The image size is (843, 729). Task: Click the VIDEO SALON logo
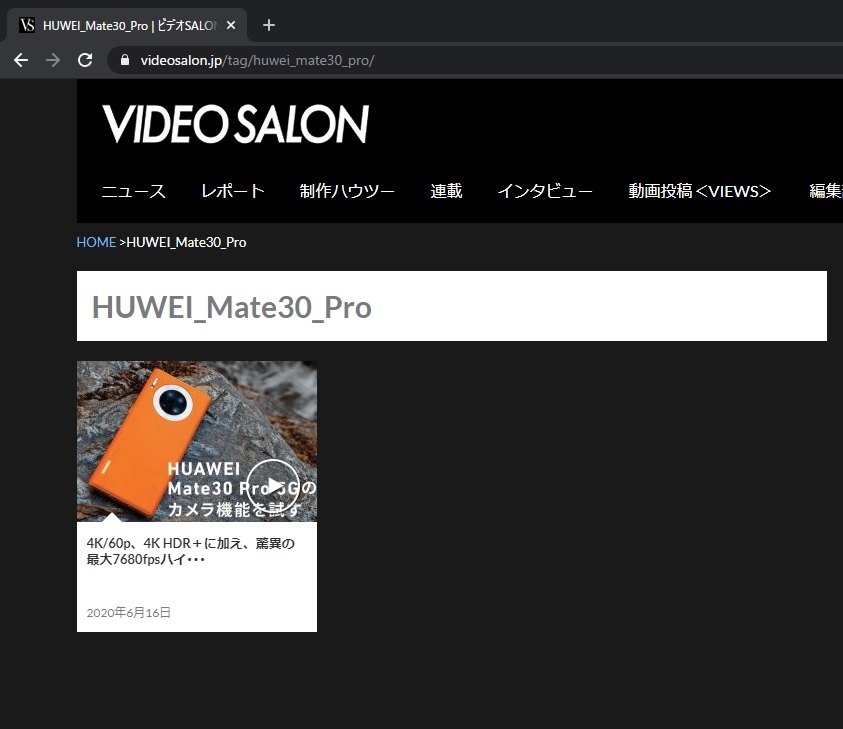pyautogui.click(x=235, y=124)
